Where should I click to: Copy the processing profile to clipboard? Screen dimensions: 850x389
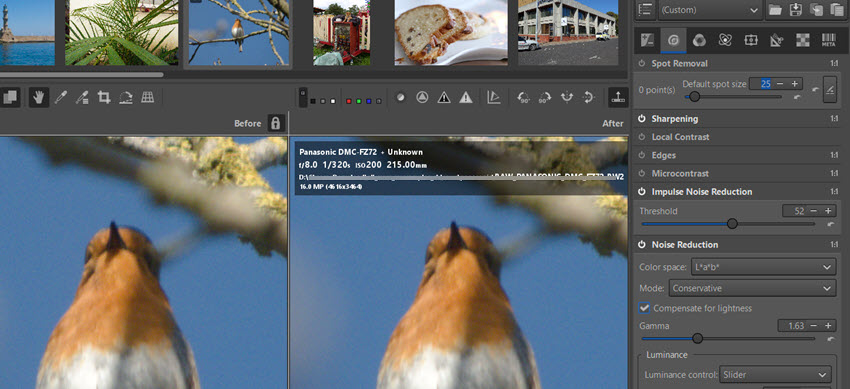pos(816,10)
